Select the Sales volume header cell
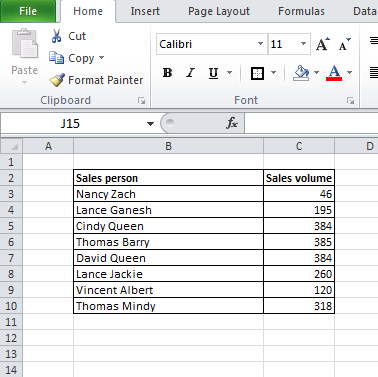Image resolution: width=378 pixels, height=377 pixels. [299, 178]
